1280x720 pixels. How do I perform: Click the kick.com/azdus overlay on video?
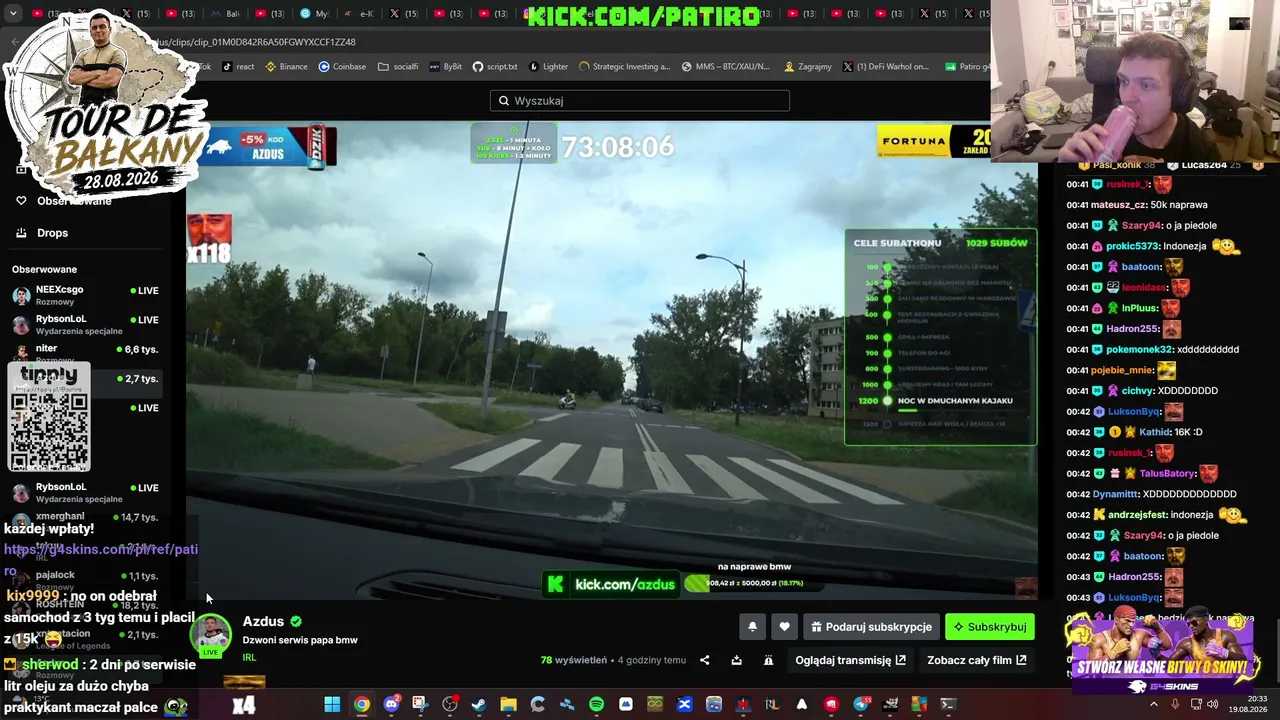click(613, 584)
